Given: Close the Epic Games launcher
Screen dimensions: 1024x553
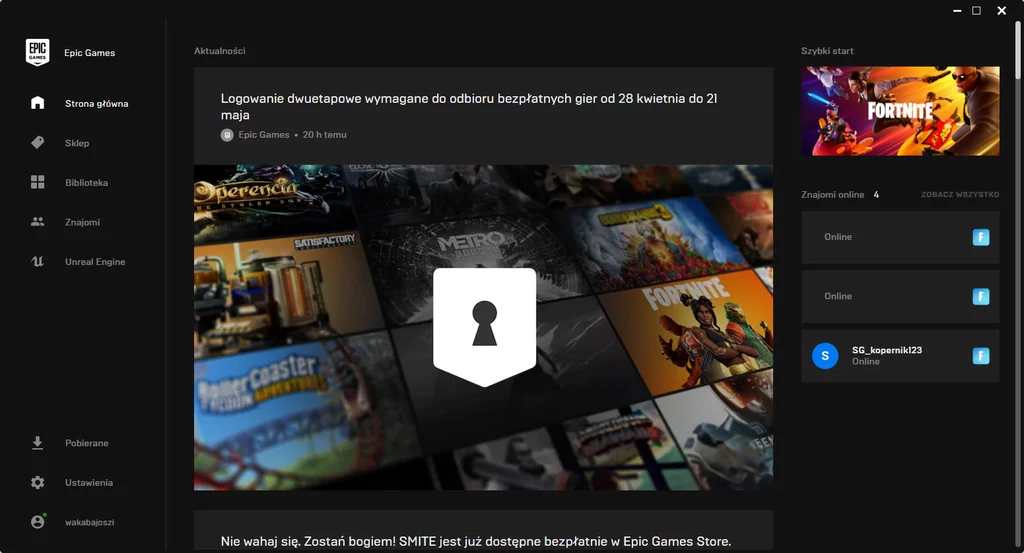Looking at the screenshot, I should (x=1002, y=10).
